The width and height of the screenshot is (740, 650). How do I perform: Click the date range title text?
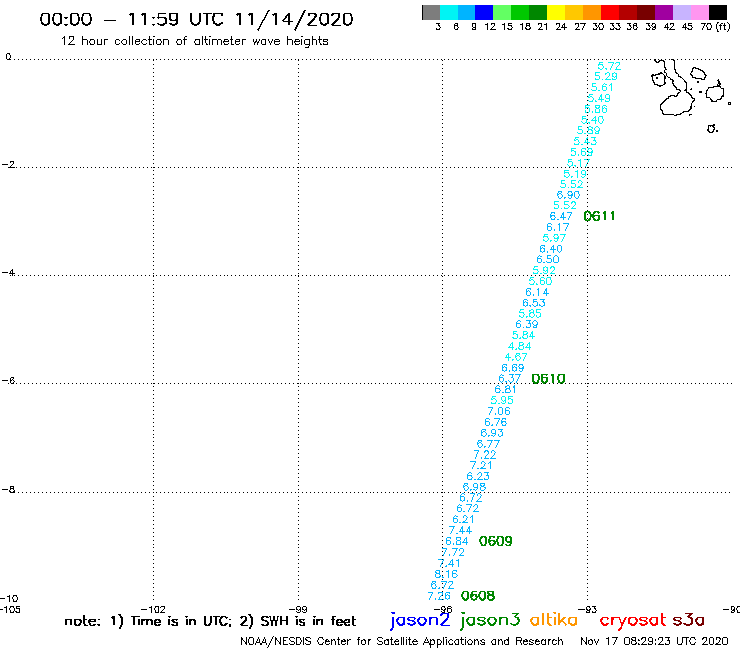click(196, 19)
